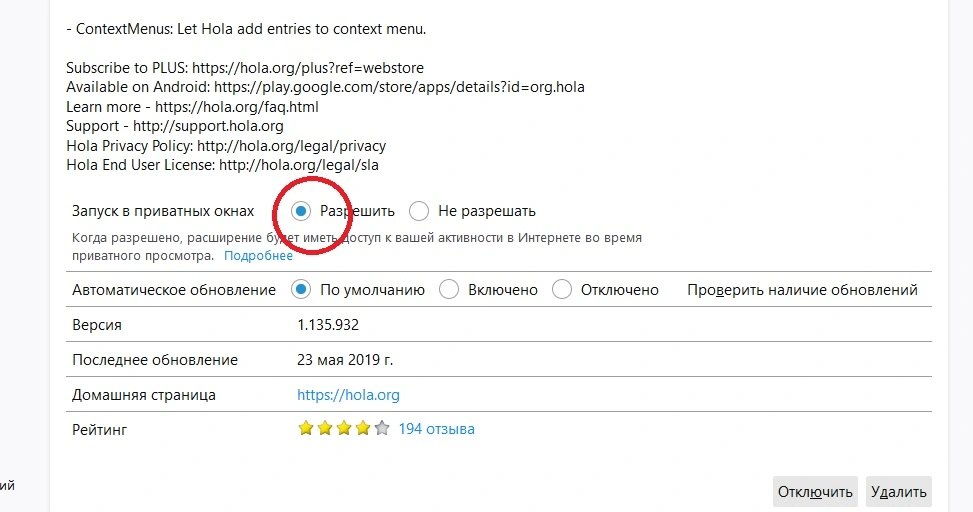Click the Версия label
The width and height of the screenshot is (973, 512).
click(97, 325)
